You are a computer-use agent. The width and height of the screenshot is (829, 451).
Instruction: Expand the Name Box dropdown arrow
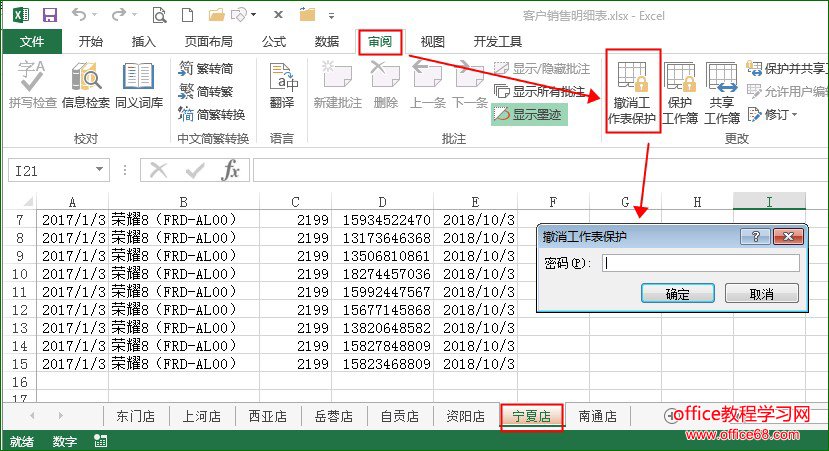(x=99, y=170)
